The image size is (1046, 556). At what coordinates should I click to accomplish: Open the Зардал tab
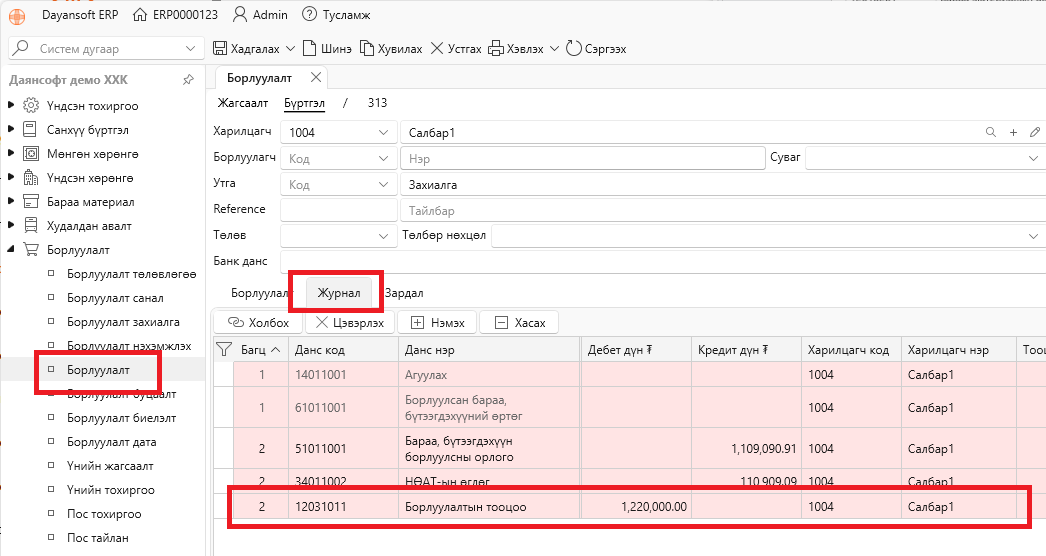pyautogui.click(x=404, y=293)
